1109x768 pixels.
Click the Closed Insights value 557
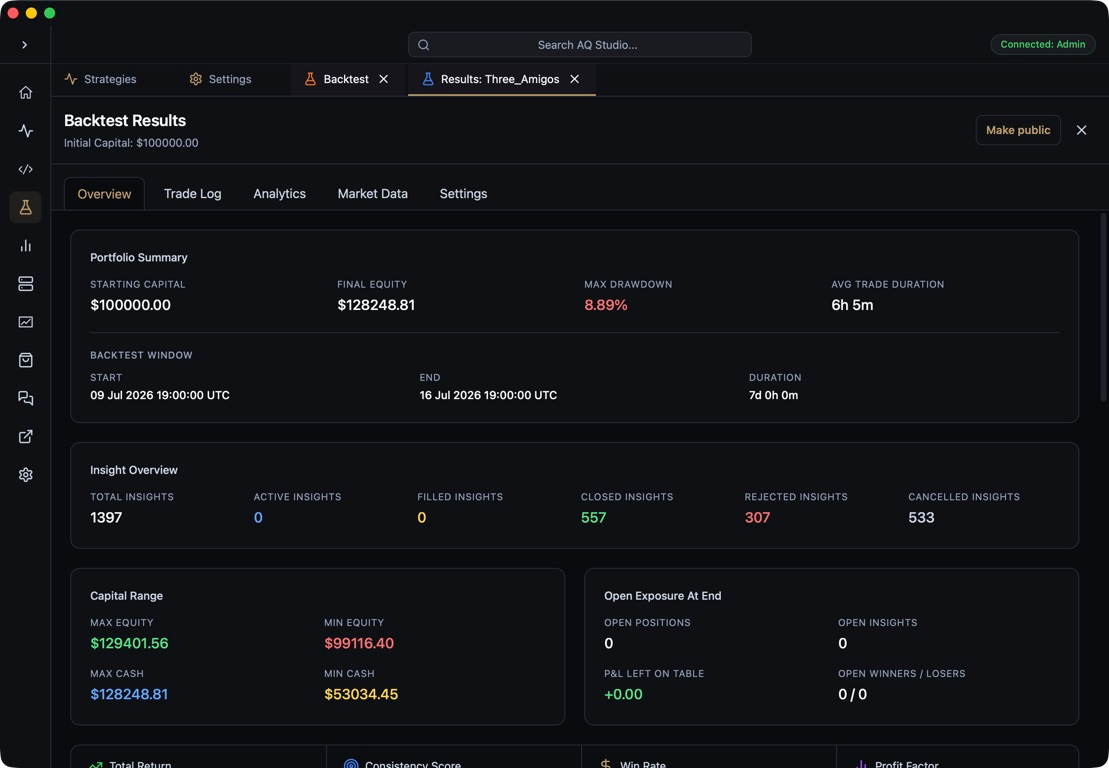pyautogui.click(x=593, y=518)
